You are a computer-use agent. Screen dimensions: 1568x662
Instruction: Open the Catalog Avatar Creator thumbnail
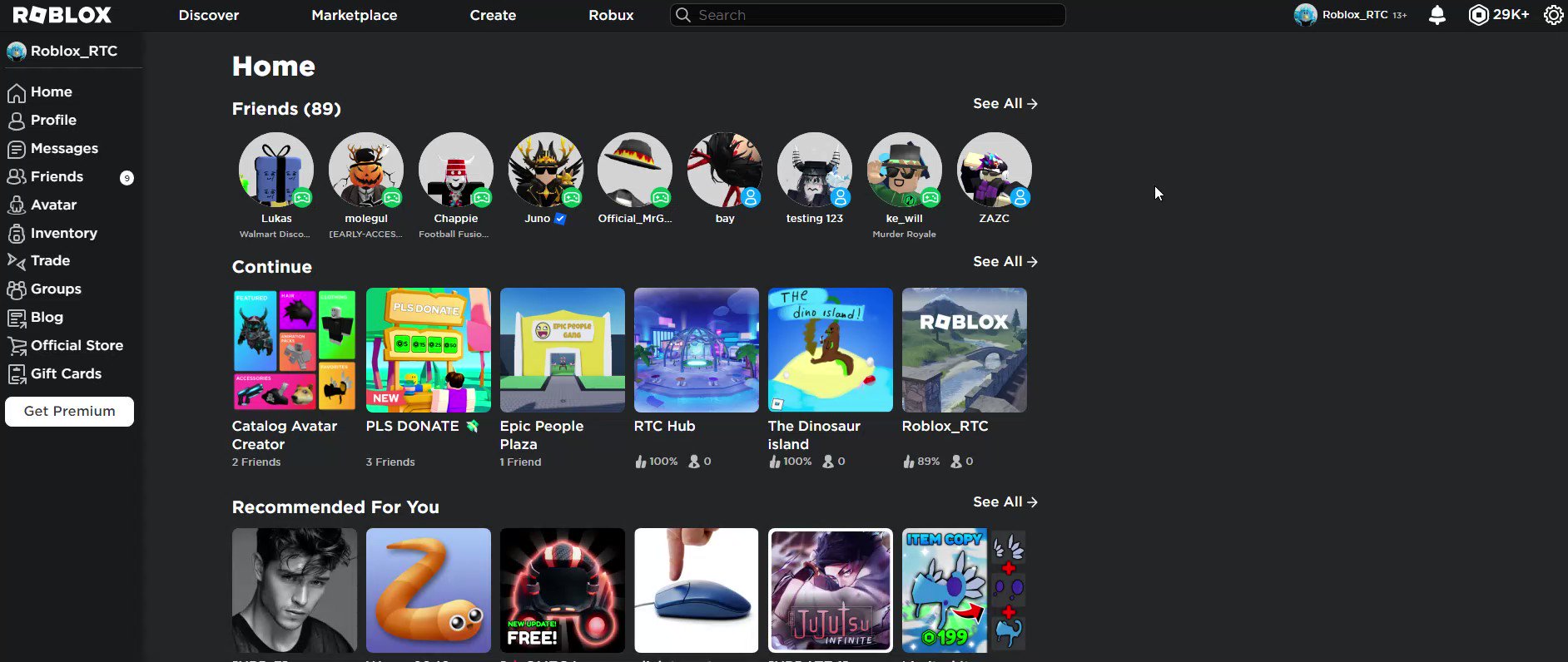click(x=295, y=350)
